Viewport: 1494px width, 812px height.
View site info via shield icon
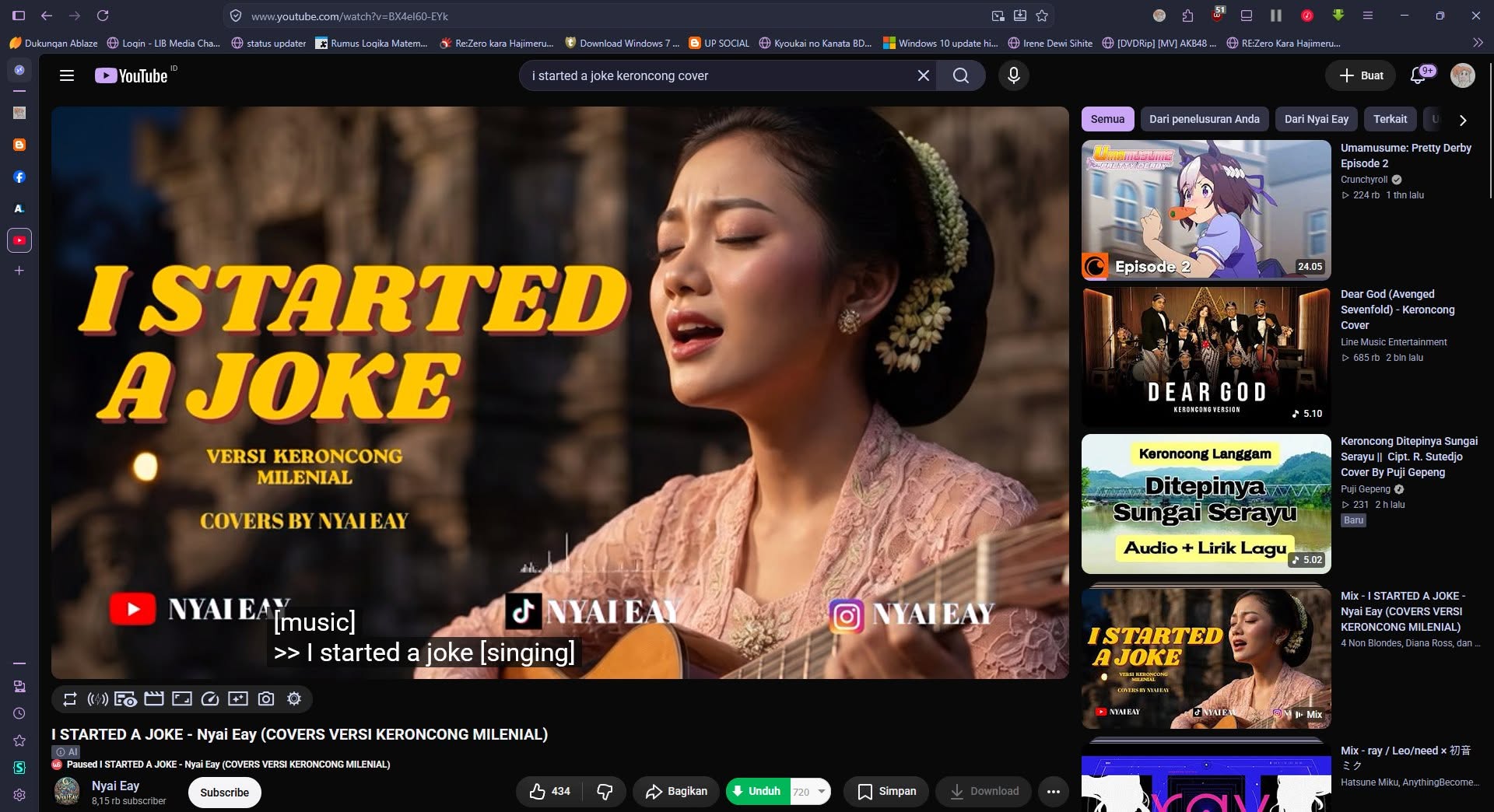click(x=236, y=16)
